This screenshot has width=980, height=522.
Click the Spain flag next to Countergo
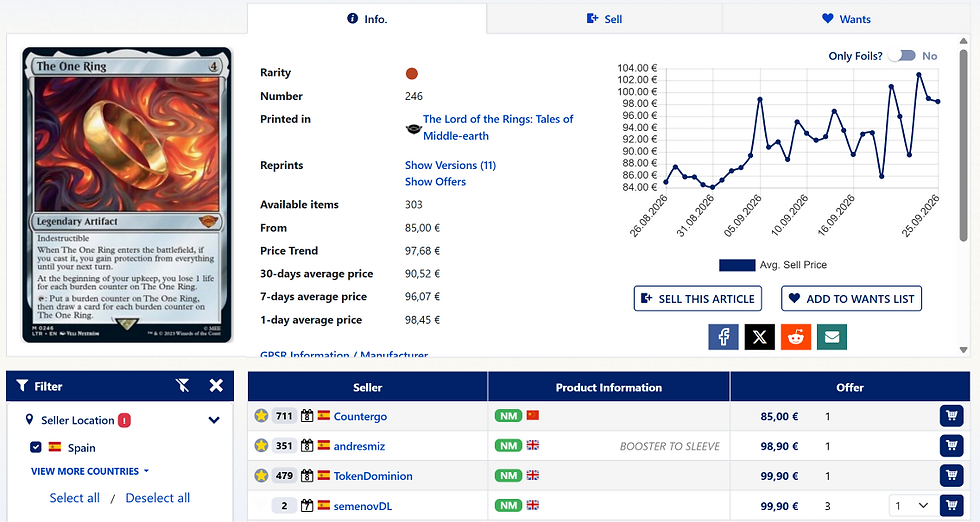click(324, 415)
